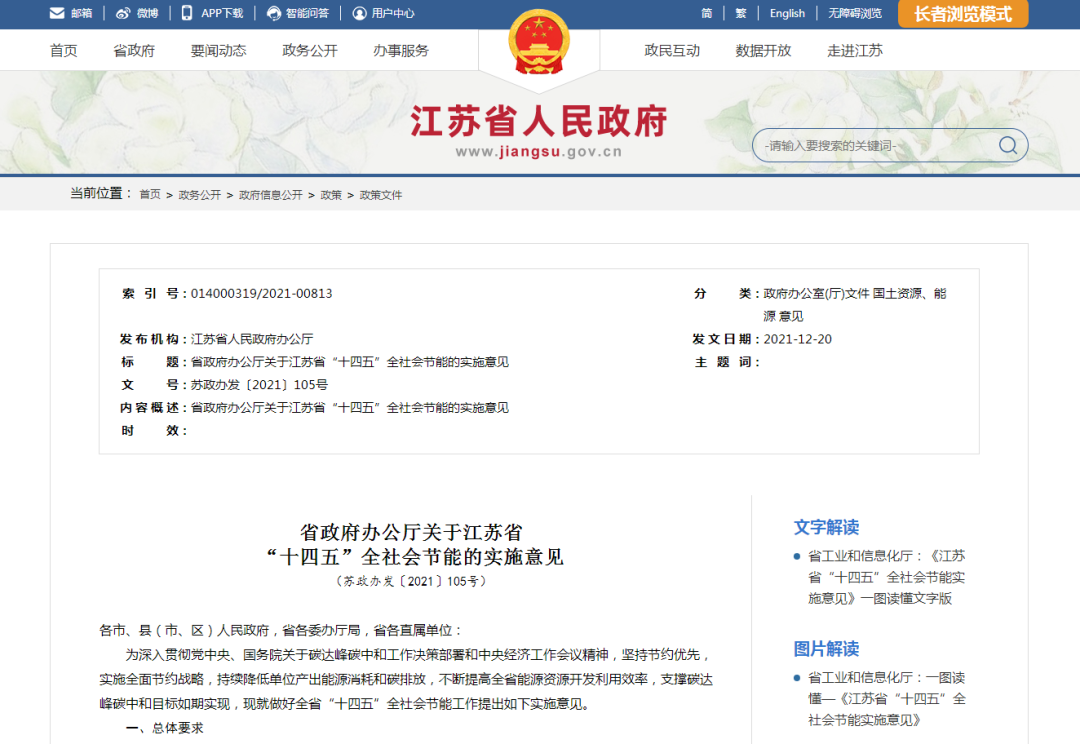Click the search magnifier icon
This screenshot has height=744, width=1080.
pos(1006,145)
